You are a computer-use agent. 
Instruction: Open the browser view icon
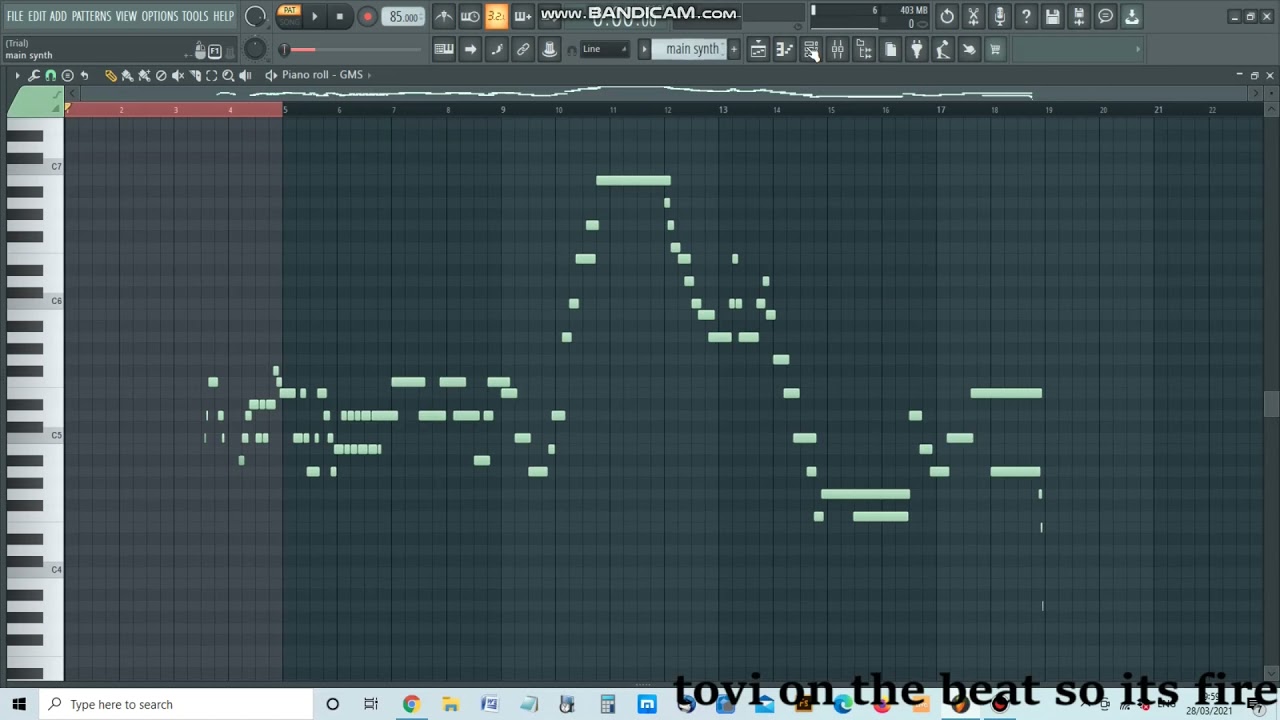[x=864, y=49]
